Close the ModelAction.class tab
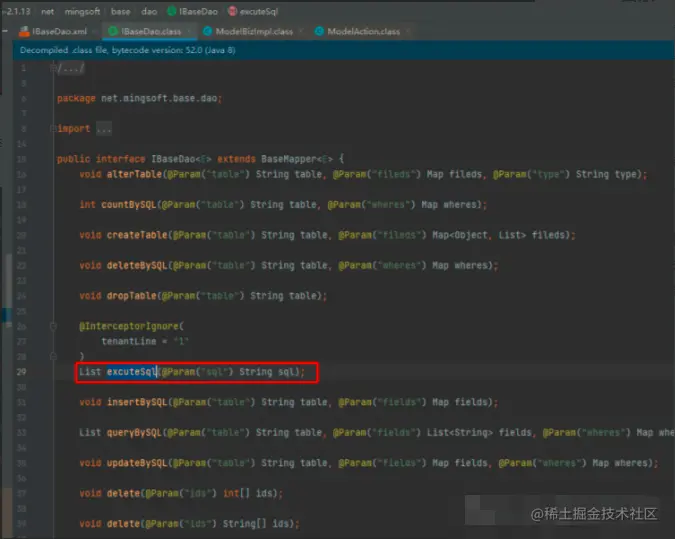Screen dimensions: 675x539 click(408, 31)
